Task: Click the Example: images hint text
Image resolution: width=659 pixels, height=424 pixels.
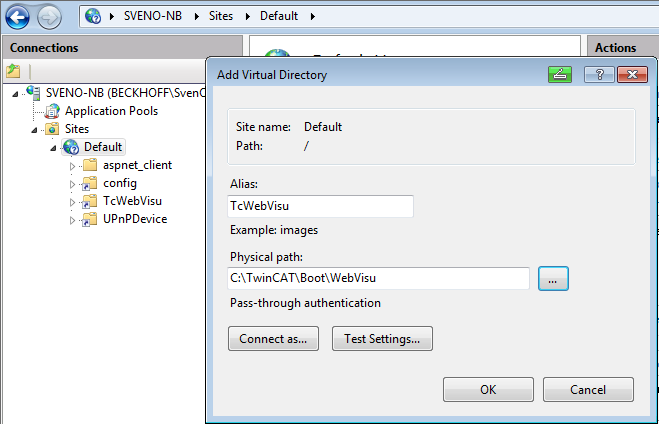Action: click(x=274, y=230)
